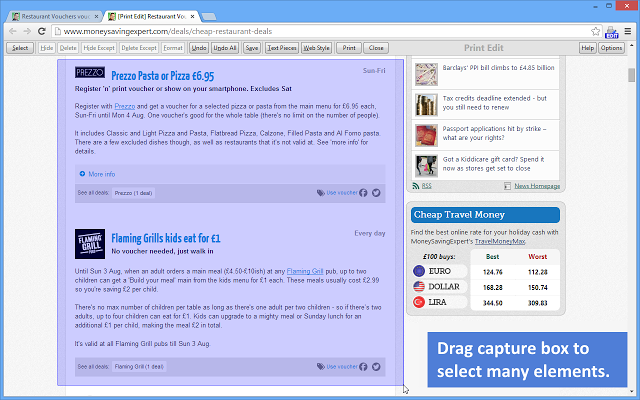Reload the page

tap(42, 31)
